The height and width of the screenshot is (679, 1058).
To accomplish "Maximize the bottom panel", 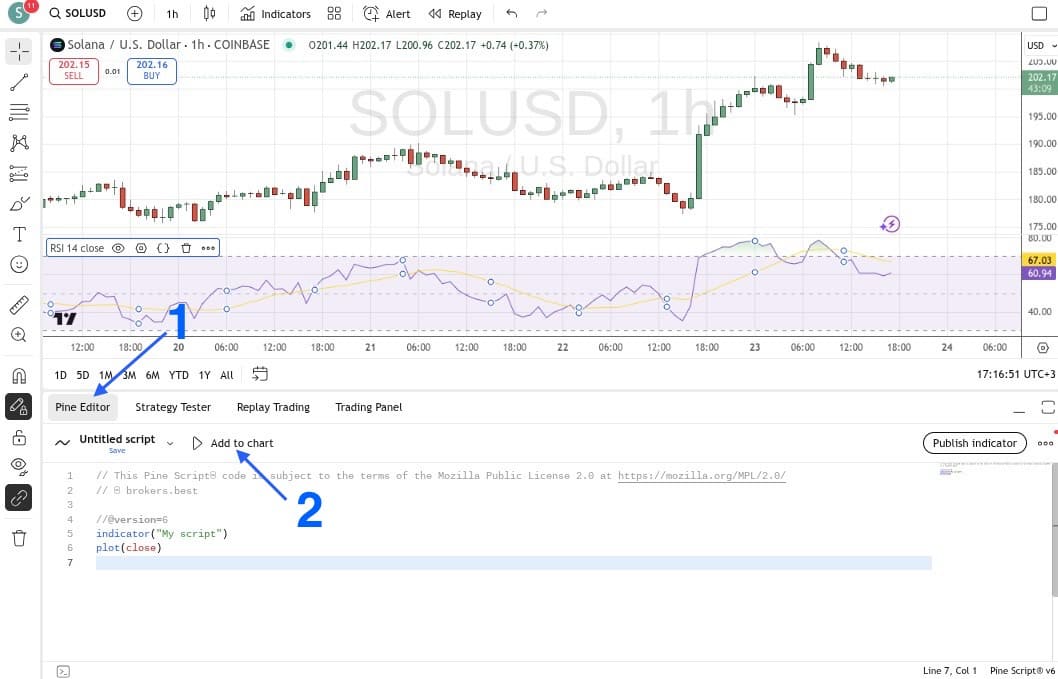I will coord(1047,407).
